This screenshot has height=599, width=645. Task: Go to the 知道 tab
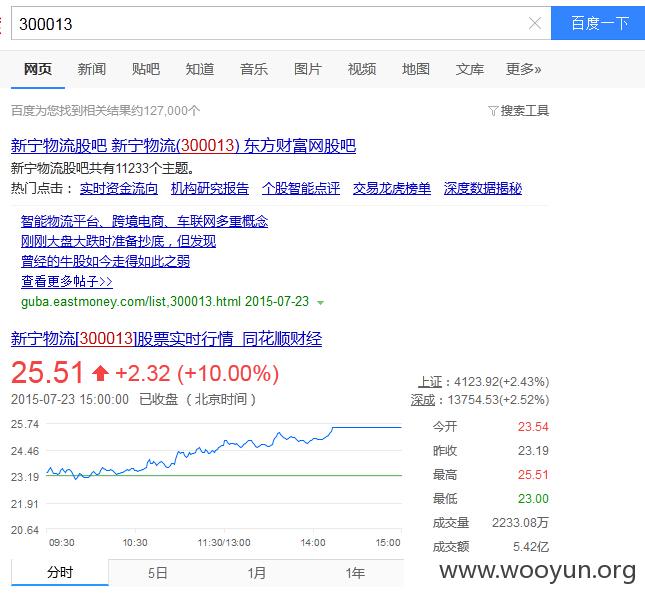click(x=200, y=69)
